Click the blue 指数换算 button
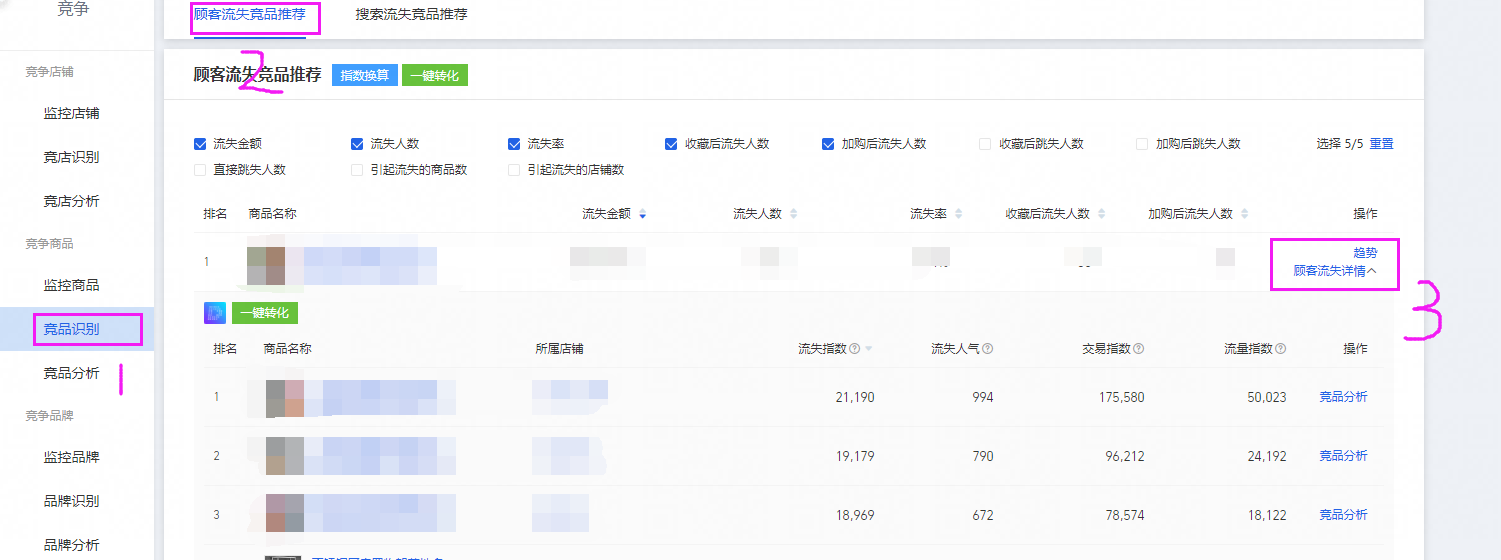1501x560 pixels. click(365, 75)
